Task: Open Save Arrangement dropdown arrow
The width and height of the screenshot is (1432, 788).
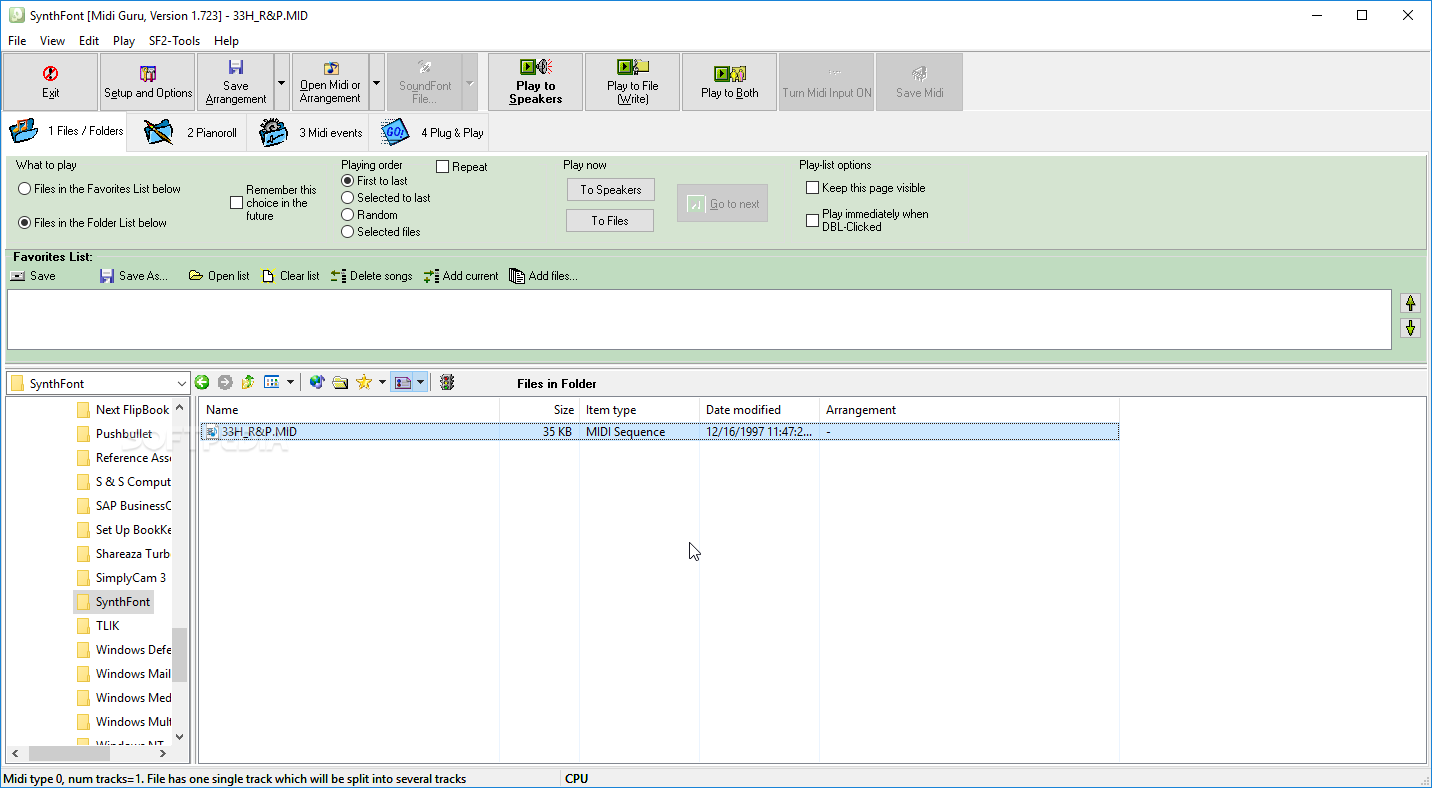Action: [x=281, y=82]
